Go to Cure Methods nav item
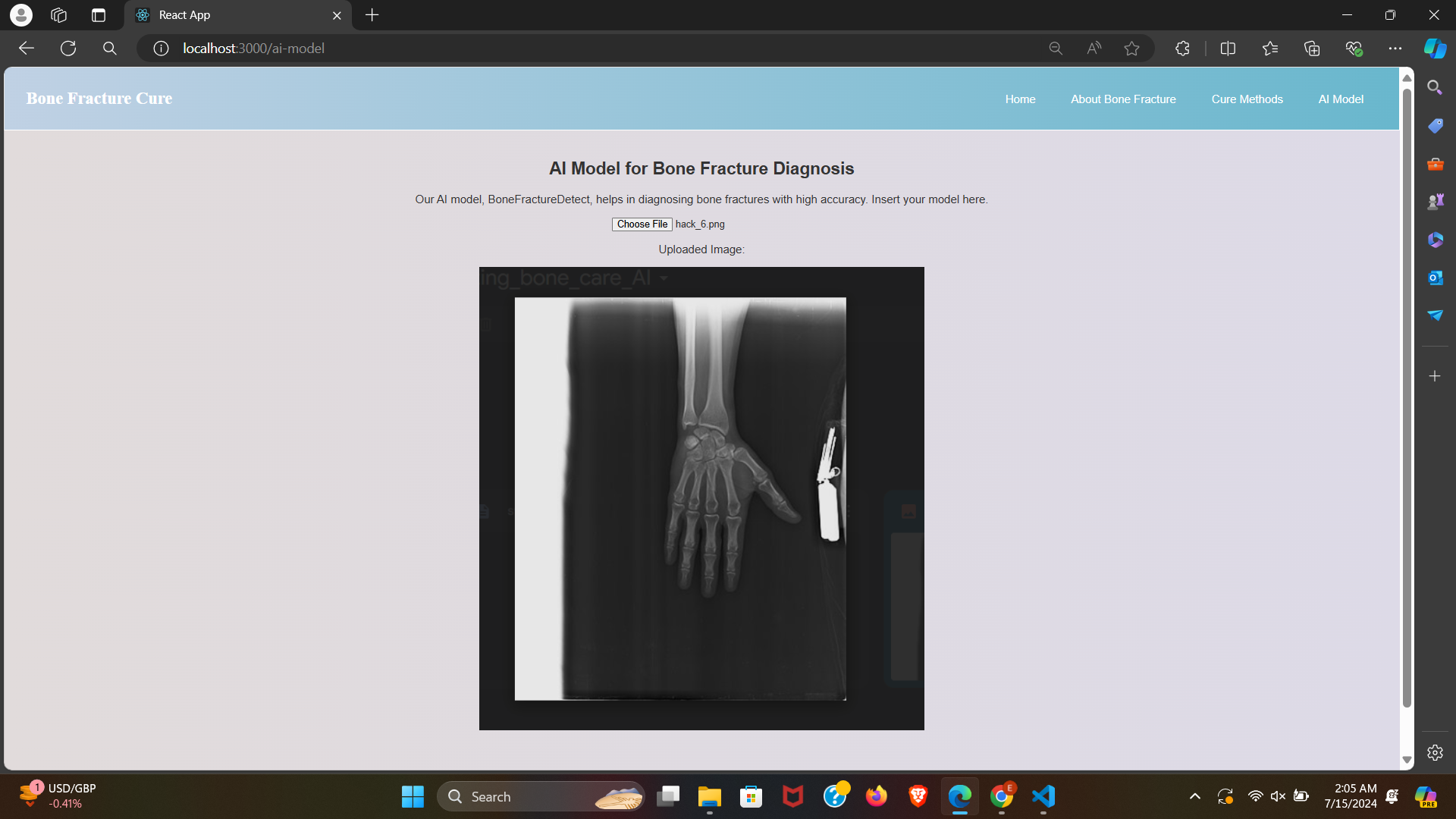The image size is (1456, 819). [1247, 99]
